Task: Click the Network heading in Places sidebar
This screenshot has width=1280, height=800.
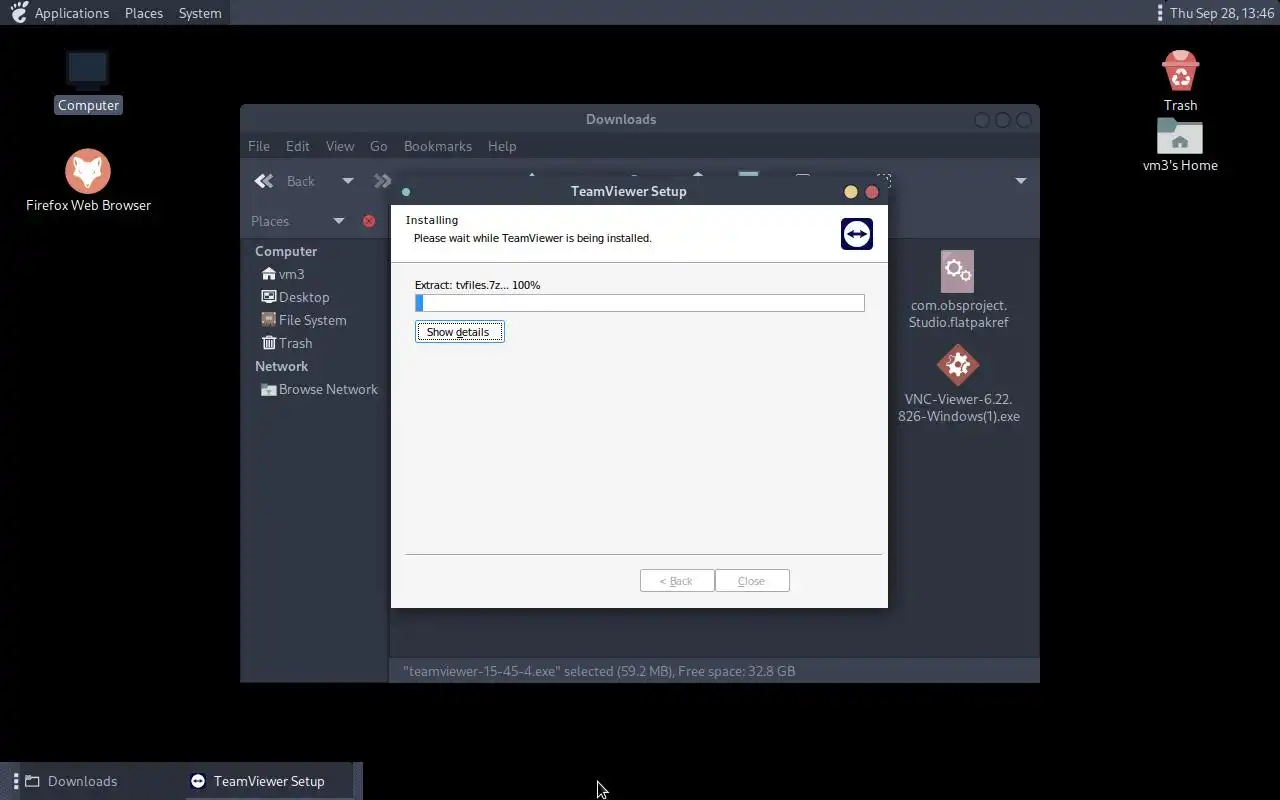Action: [282, 366]
